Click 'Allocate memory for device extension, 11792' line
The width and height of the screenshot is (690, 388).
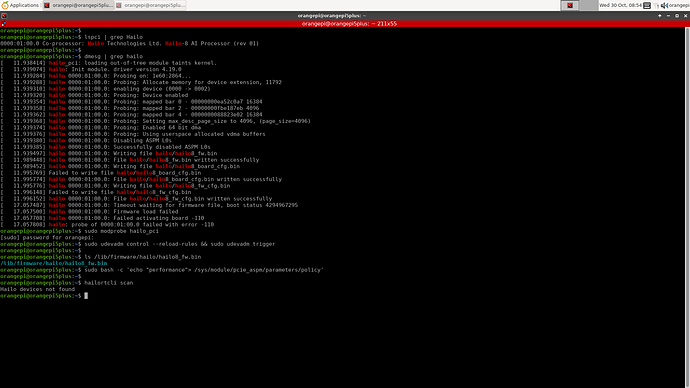(141, 82)
